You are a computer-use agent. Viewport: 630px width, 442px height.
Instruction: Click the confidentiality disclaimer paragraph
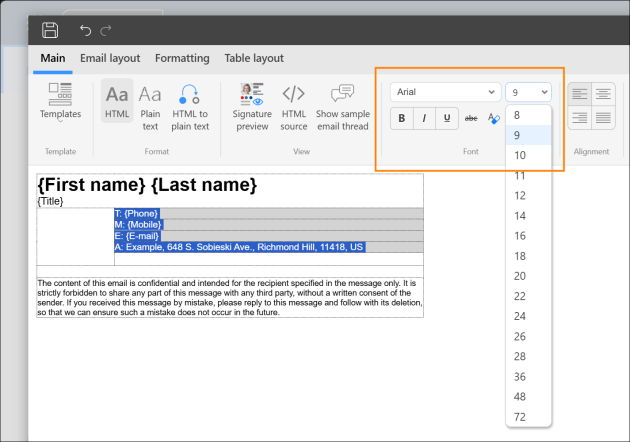pyautogui.click(x=230, y=298)
